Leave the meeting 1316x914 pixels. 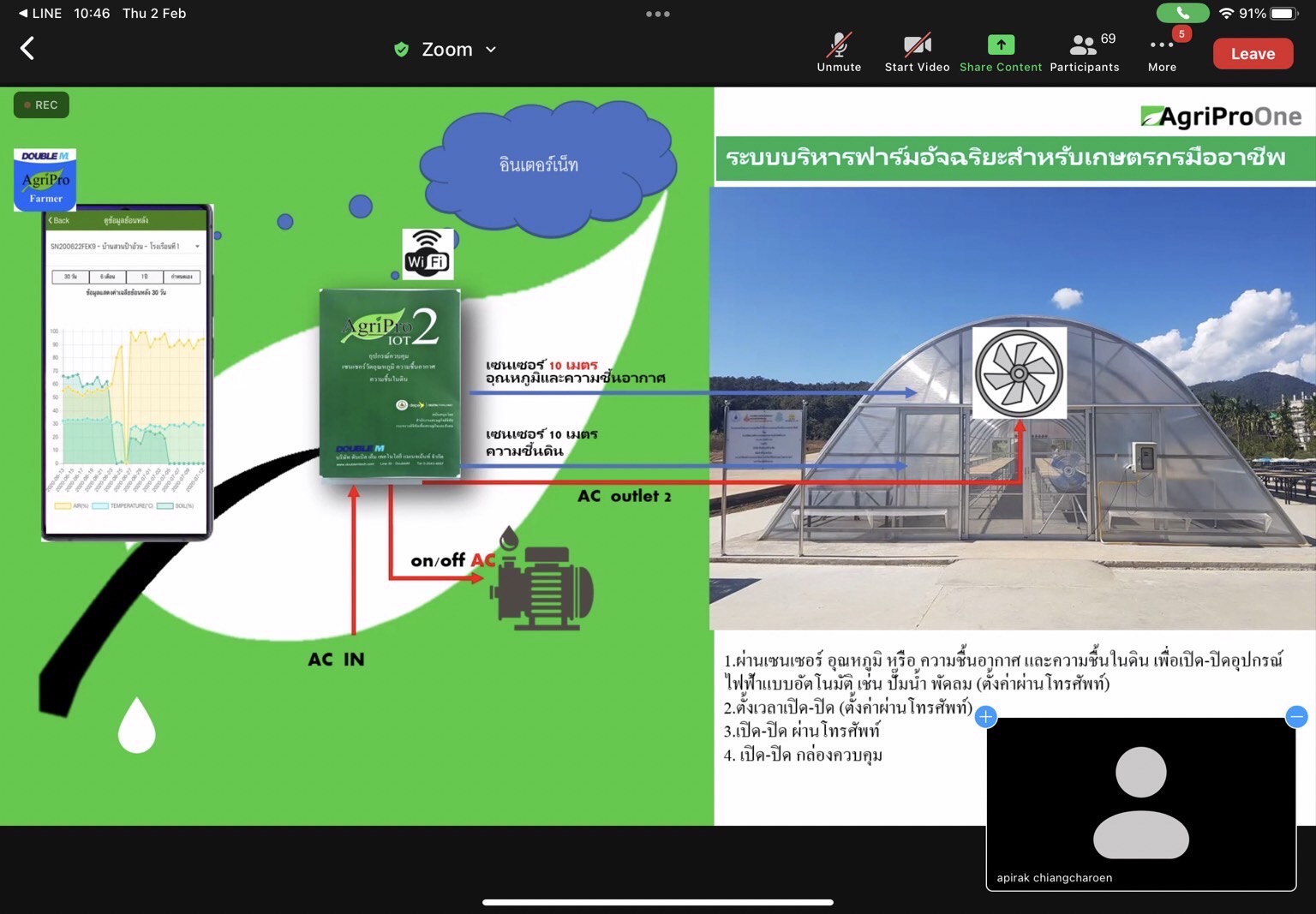click(x=1253, y=53)
